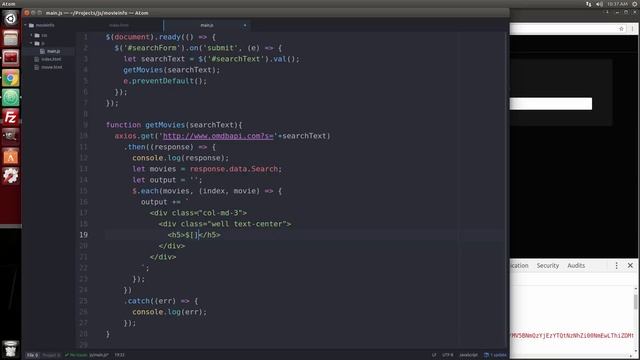Open System Settings gear in dock
The height and width of the screenshot is (360, 640).
click(11, 176)
